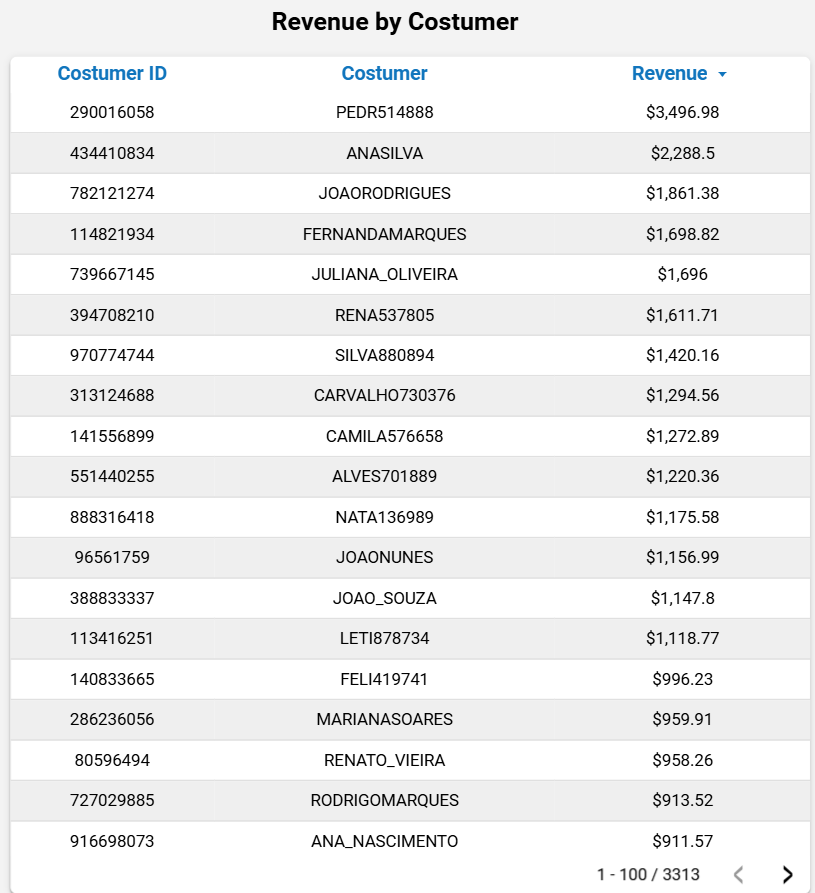Select JOAORODRIGUES row name
815x893 pixels.
tap(384, 193)
